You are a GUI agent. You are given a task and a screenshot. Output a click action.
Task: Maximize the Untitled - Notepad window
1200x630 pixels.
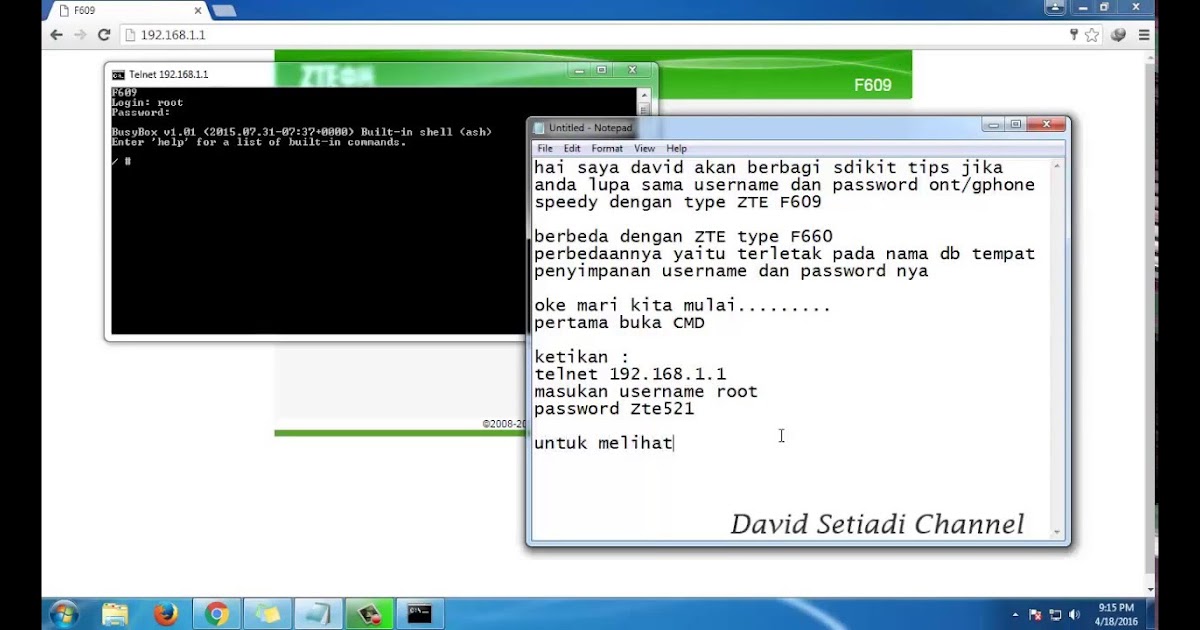[1016, 125]
